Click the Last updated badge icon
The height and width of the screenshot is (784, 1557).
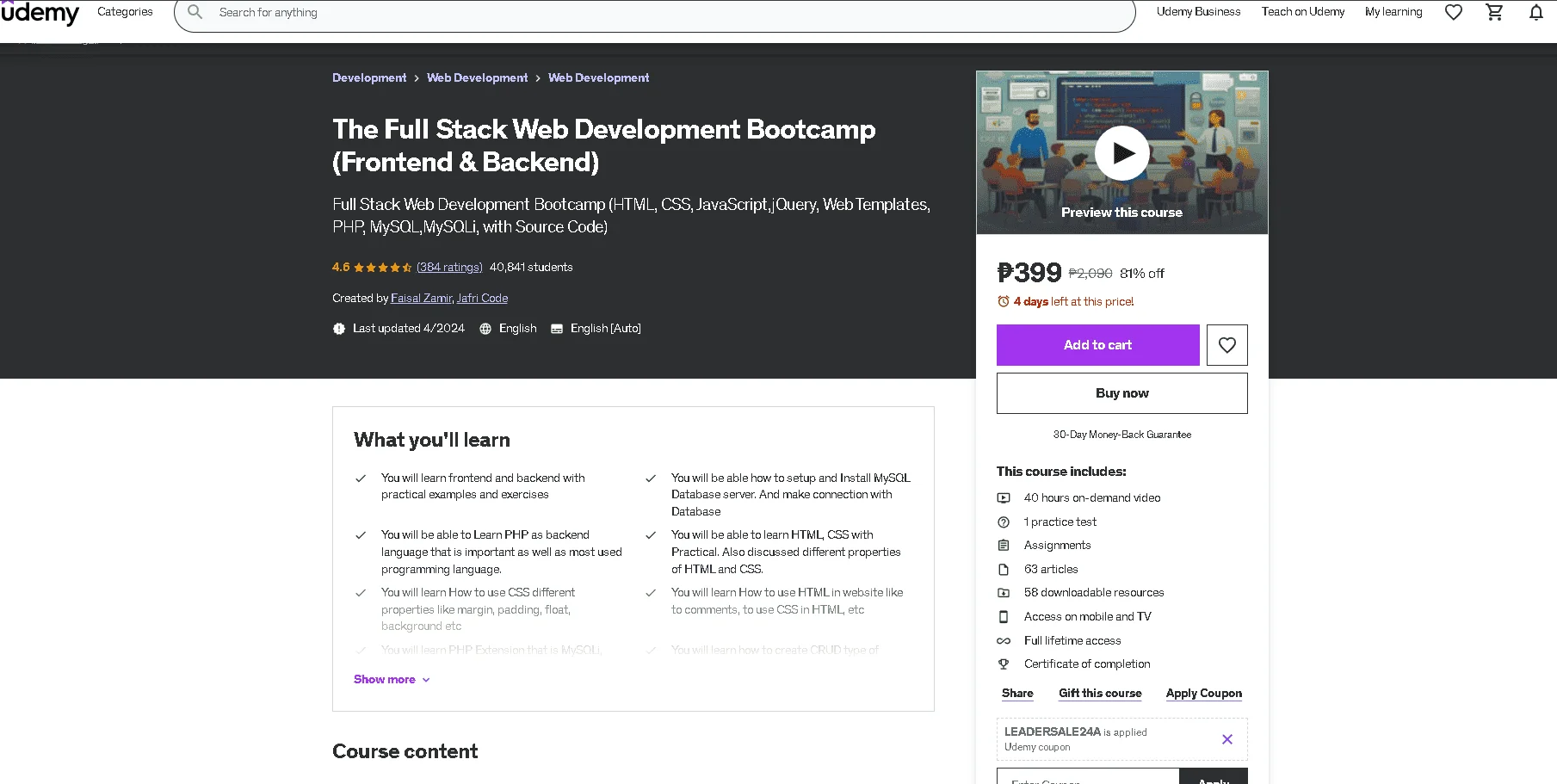point(339,329)
